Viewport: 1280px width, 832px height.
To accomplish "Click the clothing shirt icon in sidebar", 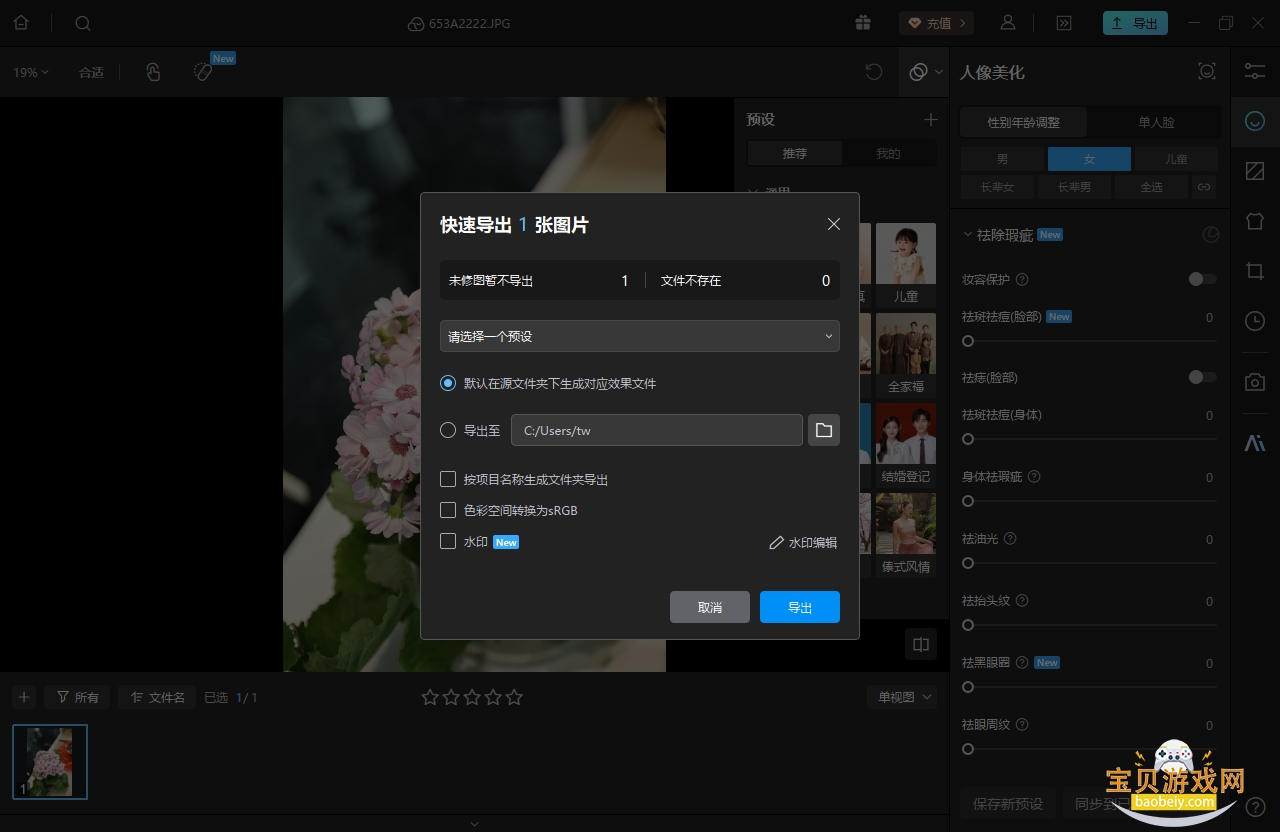I will 1255,221.
